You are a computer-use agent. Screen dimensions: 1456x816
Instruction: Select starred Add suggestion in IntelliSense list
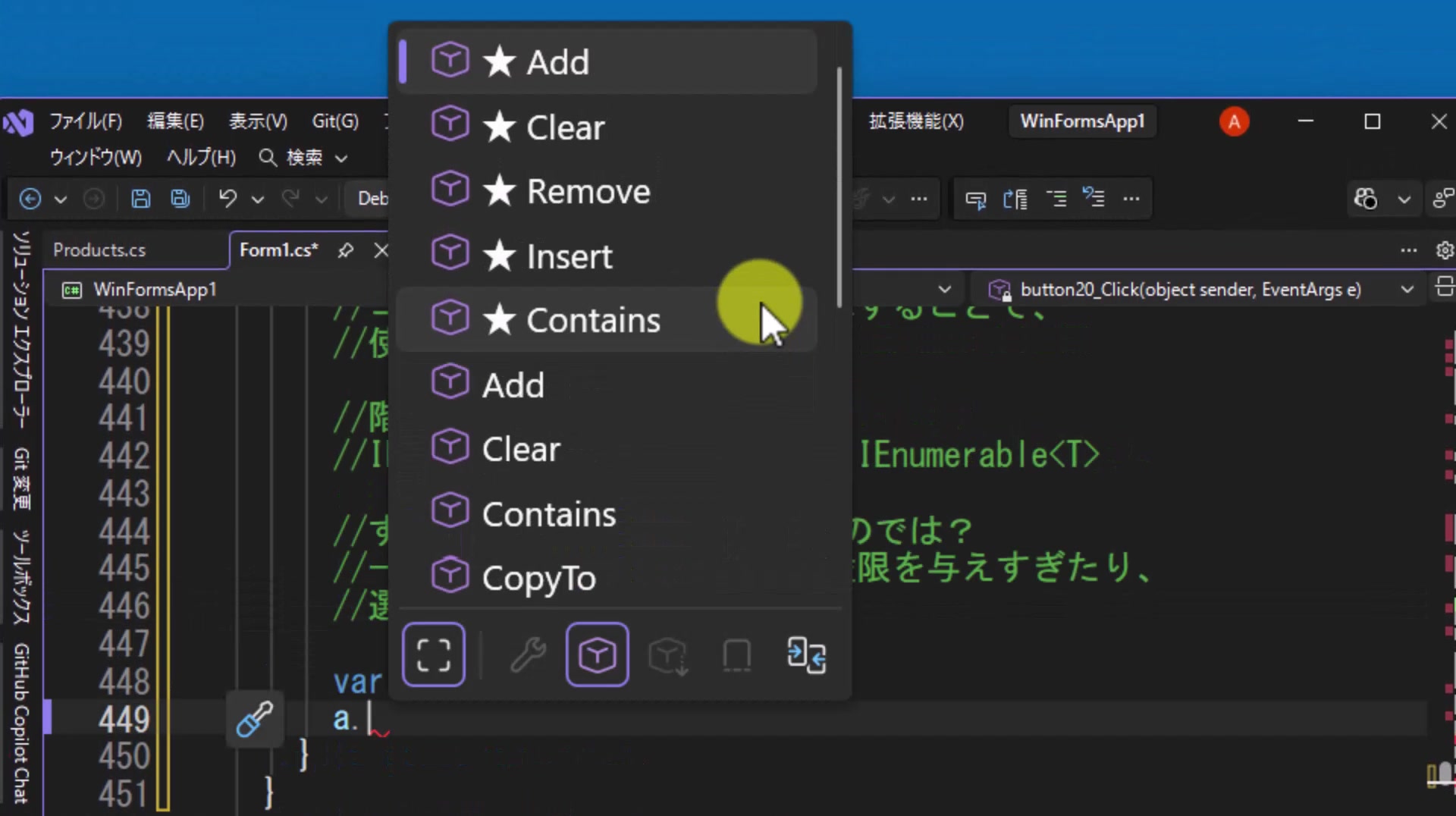click(607, 61)
